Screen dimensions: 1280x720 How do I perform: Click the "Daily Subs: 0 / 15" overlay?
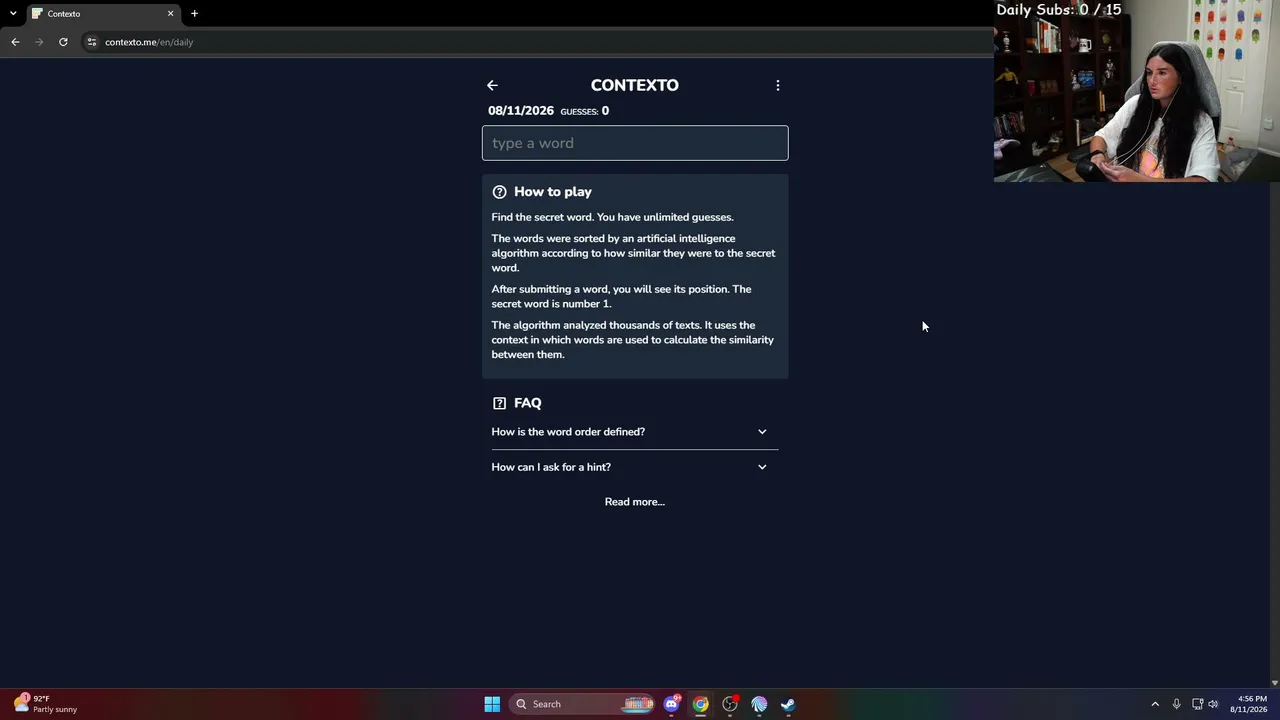click(x=1059, y=10)
